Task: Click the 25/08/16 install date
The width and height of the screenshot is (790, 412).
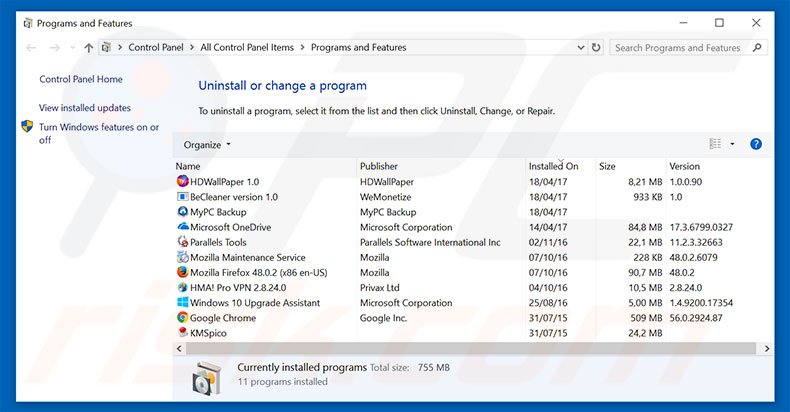Action: click(x=548, y=303)
